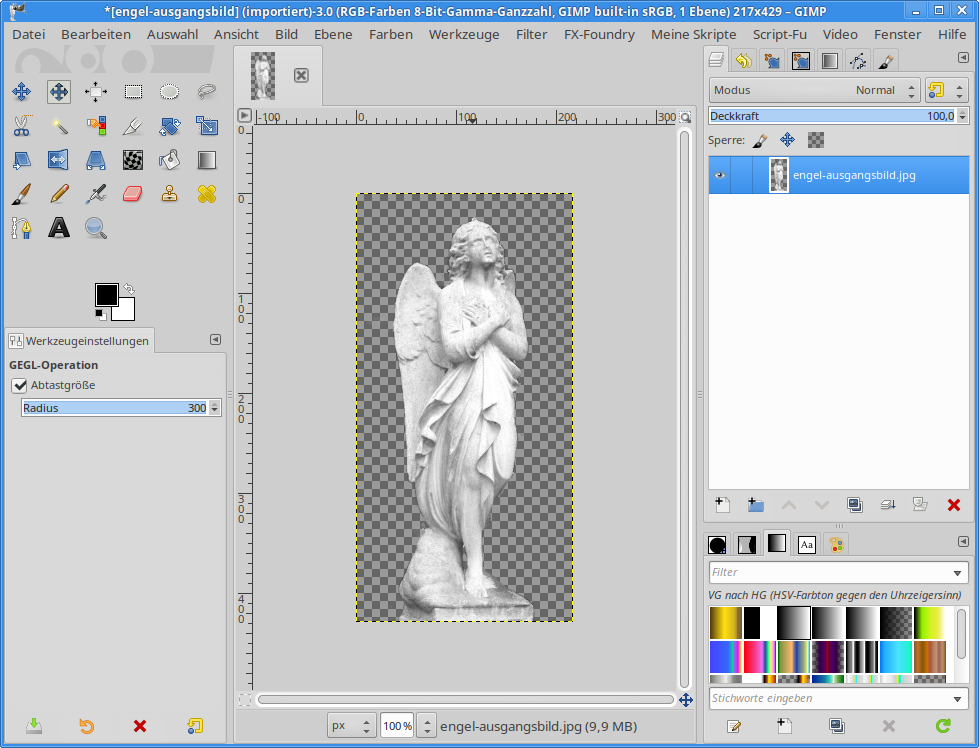
Task: Click the Ellipse Select tool
Action: (170, 92)
